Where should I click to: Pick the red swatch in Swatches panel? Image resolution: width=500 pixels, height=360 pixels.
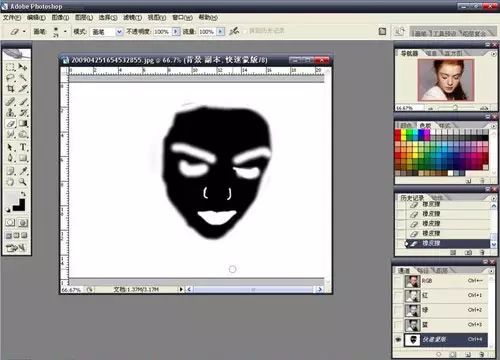click(x=398, y=134)
